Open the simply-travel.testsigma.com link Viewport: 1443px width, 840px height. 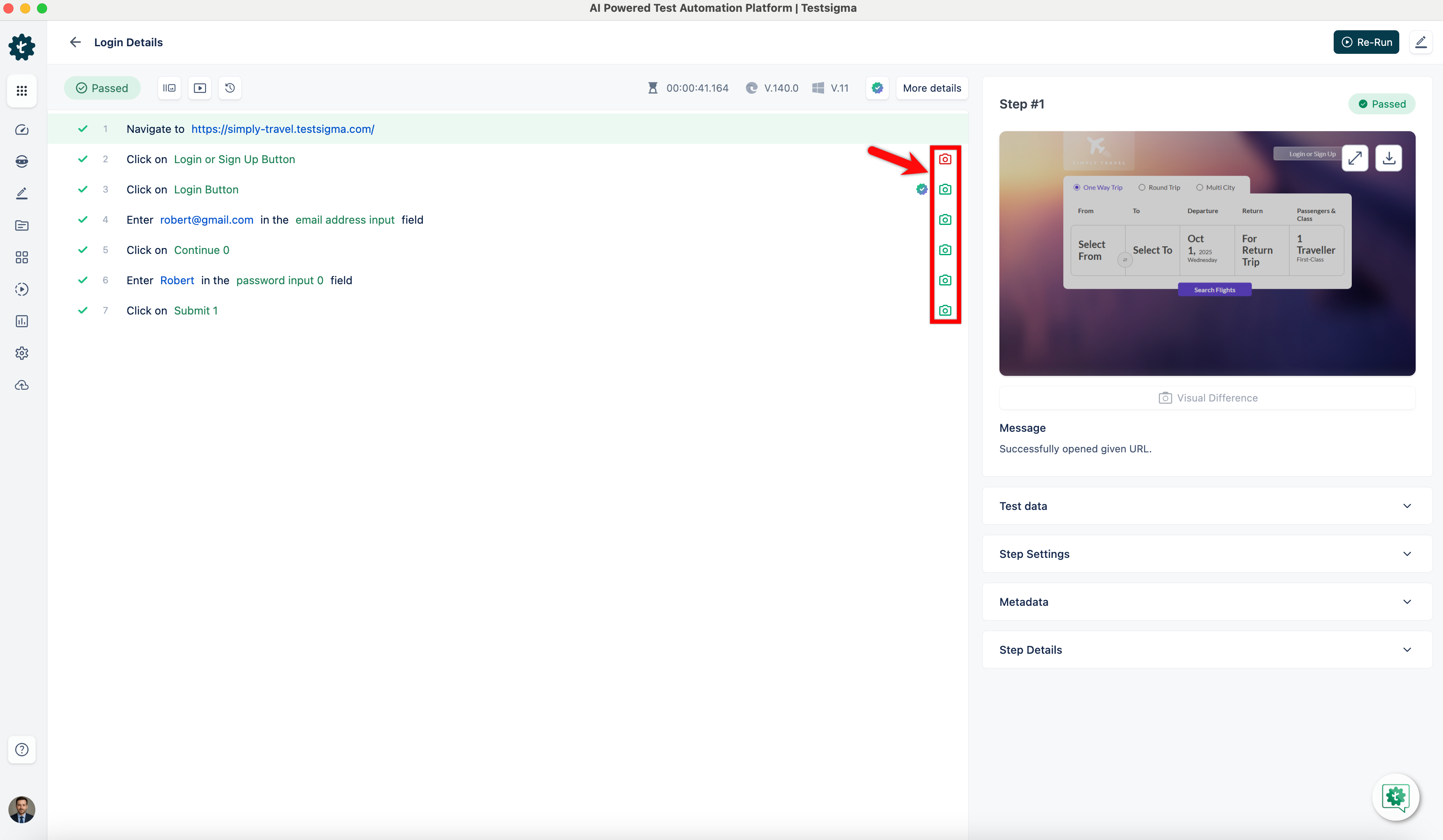tap(282, 129)
